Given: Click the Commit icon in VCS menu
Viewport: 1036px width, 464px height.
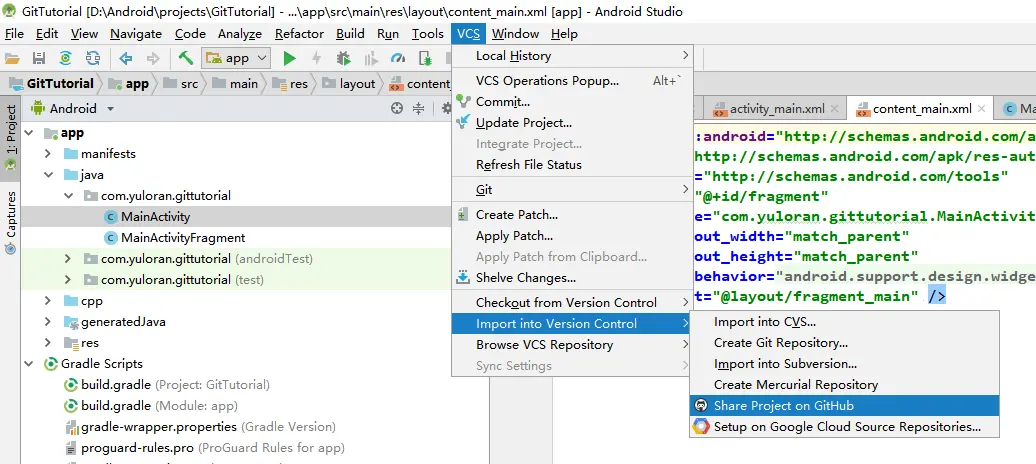Looking at the screenshot, I should pyautogui.click(x=463, y=102).
